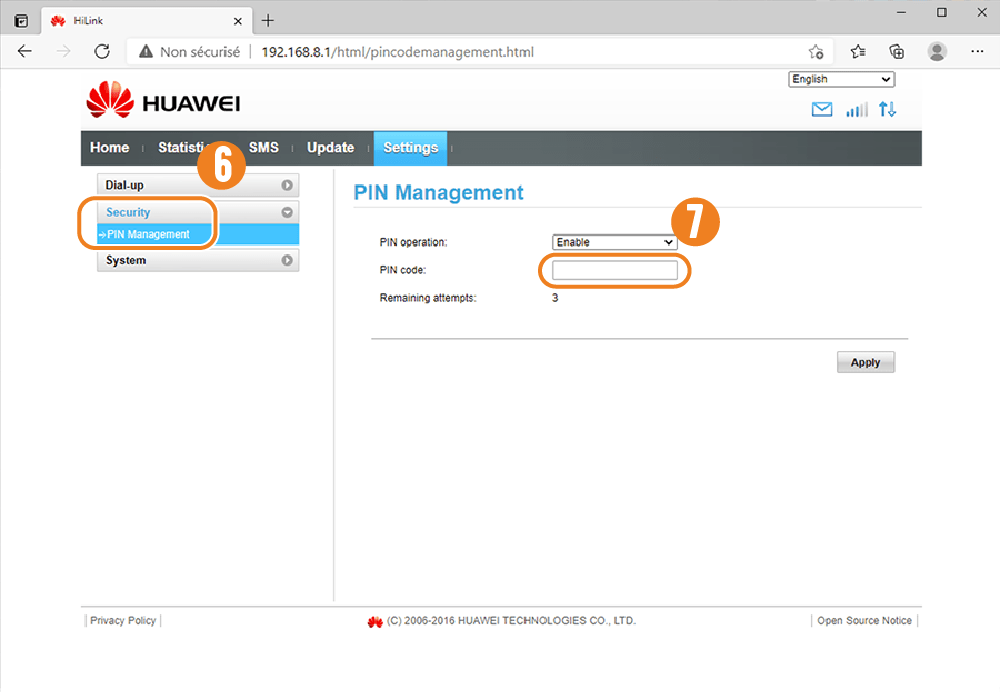Expand the Dial-up section arrow
The width and height of the screenshot is (1000, 693).
pyautogui.click(x=287, y=185)
